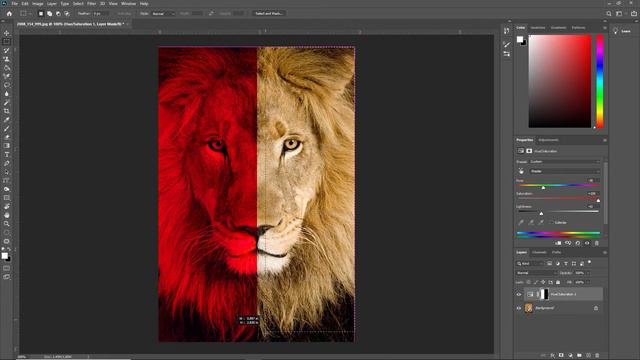Open the File menu

pos(15,4)
